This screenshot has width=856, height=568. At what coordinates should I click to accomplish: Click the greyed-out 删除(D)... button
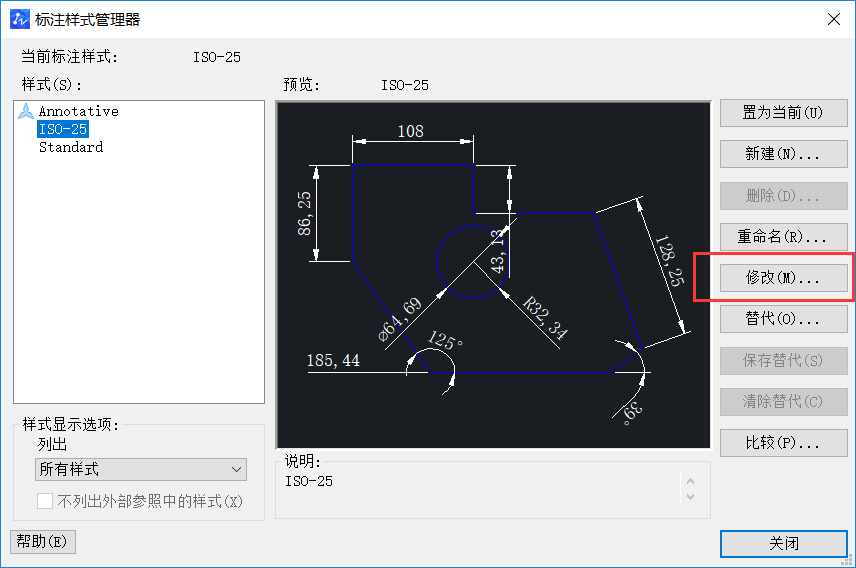click(783, 195)
